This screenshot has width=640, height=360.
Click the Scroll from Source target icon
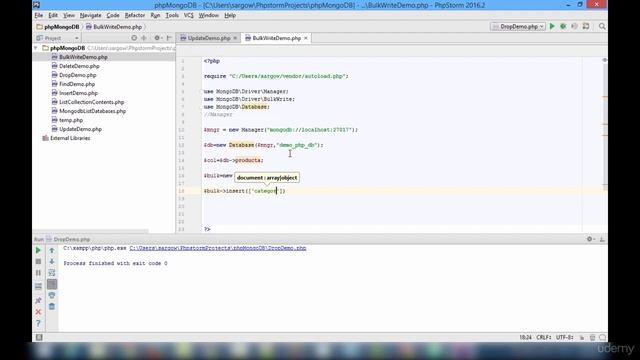[134, 38]
